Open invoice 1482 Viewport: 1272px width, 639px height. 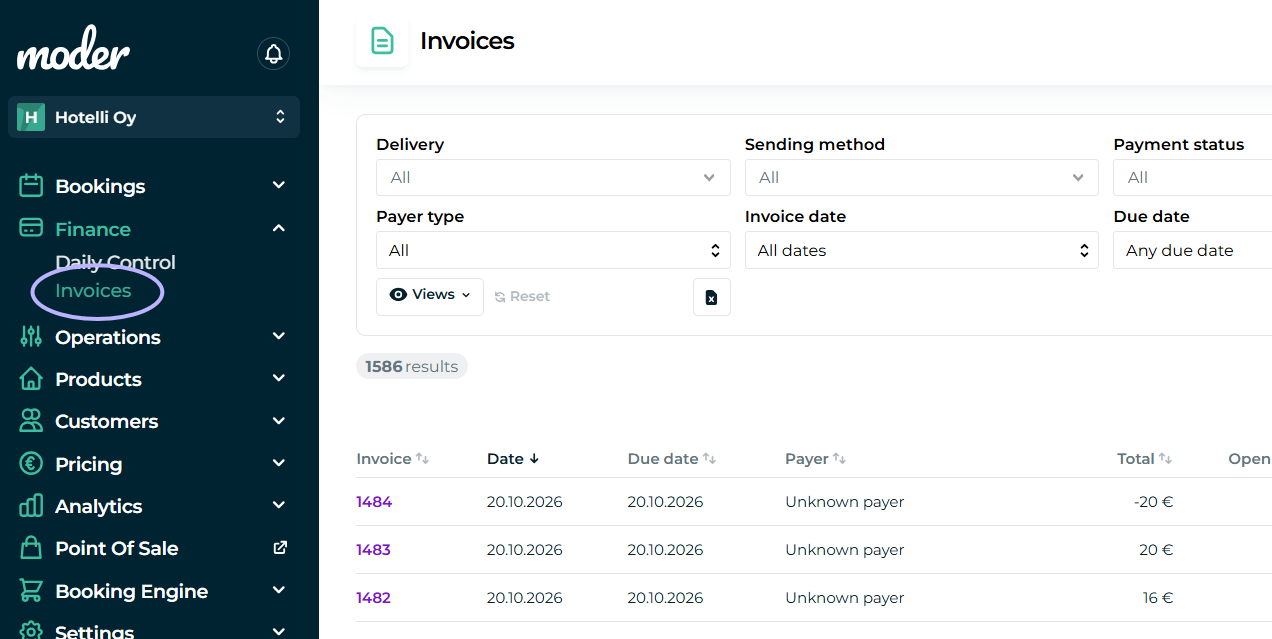click(373, 598)
